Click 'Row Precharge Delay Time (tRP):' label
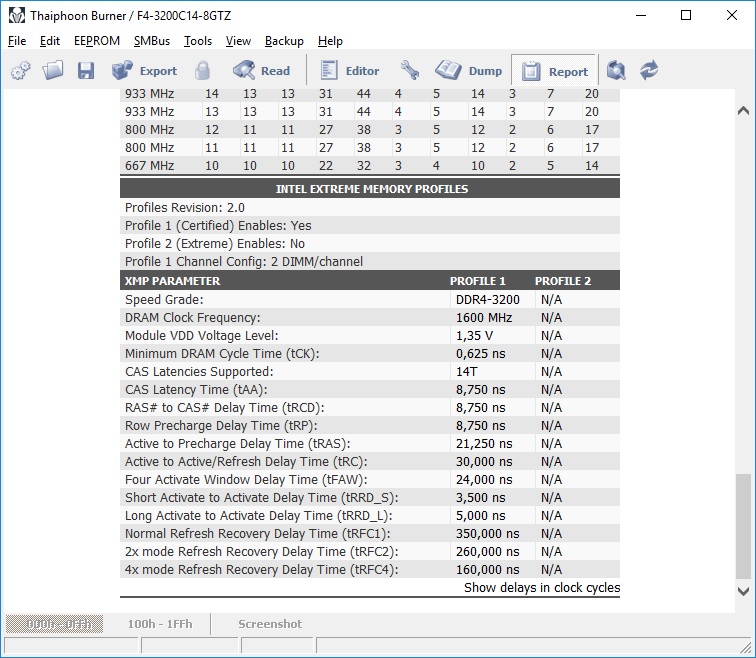 pyautogui.click(x=221, y=426)
